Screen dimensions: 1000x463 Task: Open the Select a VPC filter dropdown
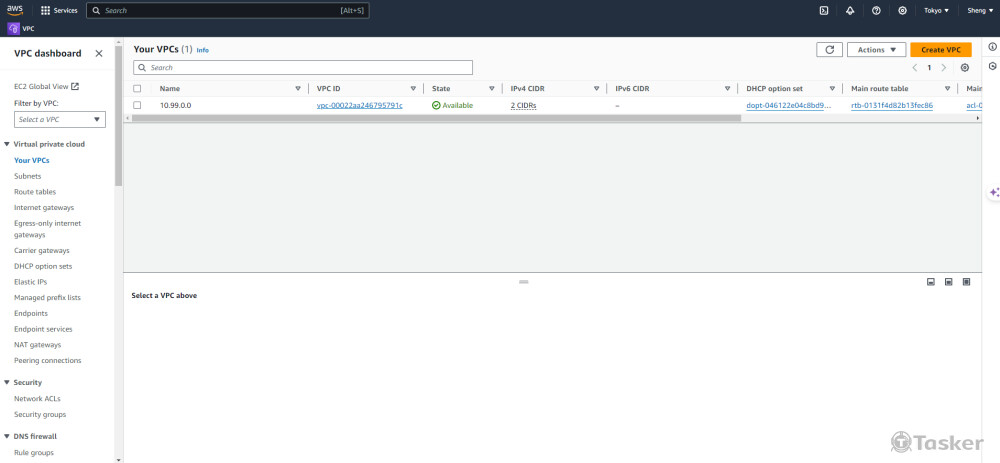click(x=60, y=119)
